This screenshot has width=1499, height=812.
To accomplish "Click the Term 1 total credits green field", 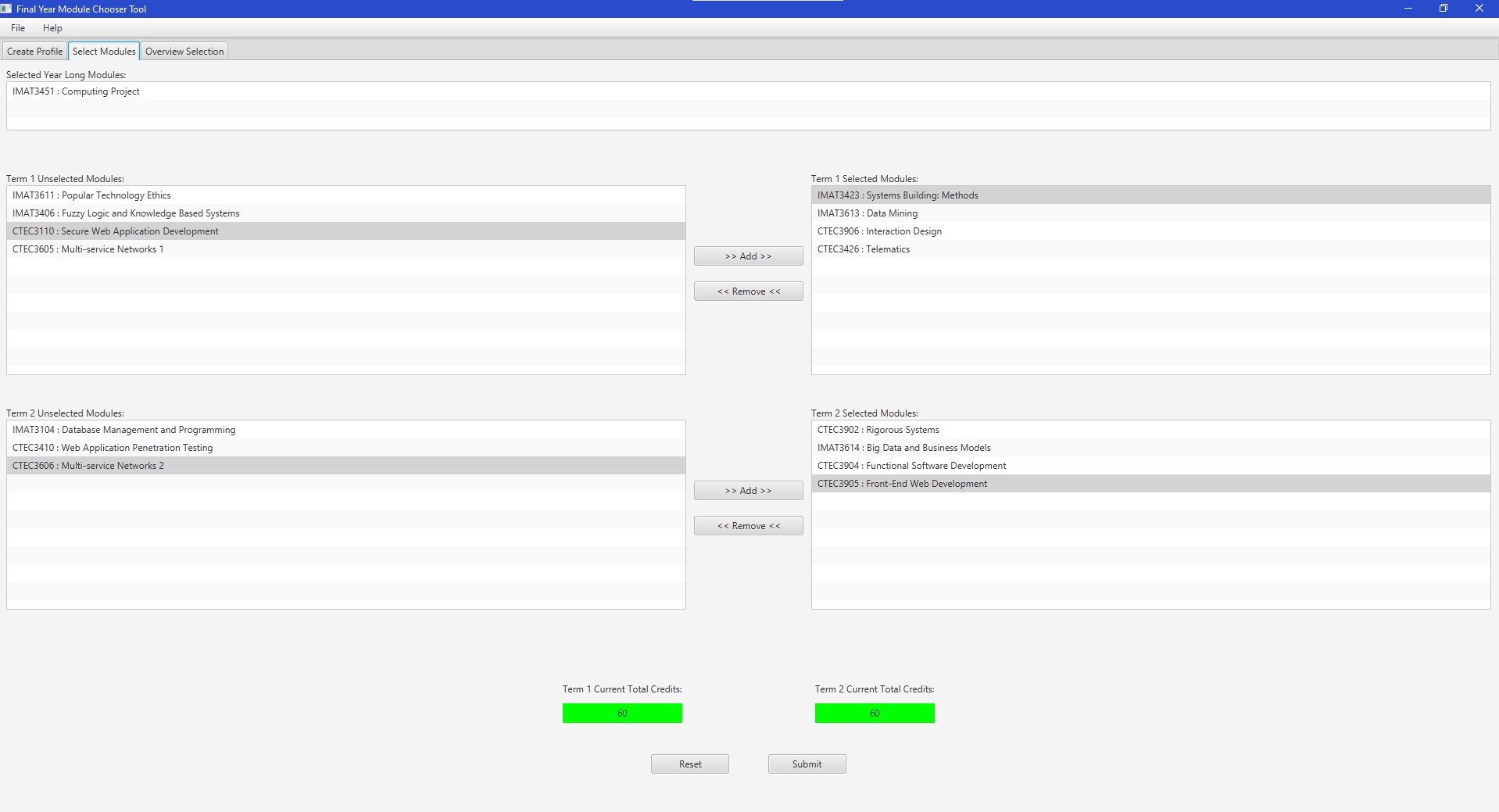I will point(622,714).
